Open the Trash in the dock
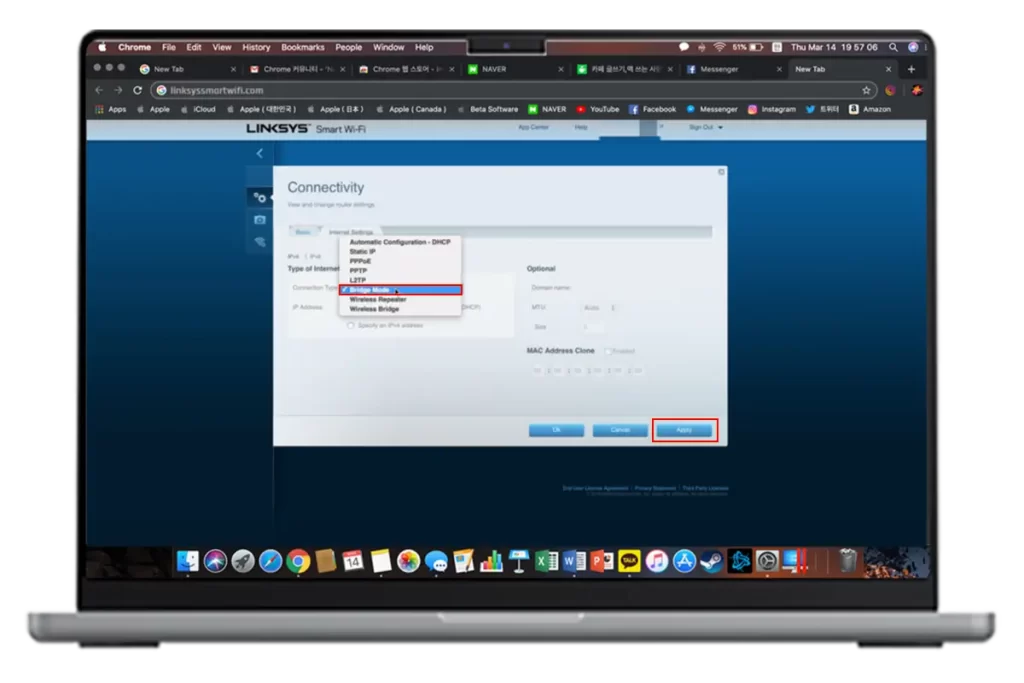This screenshot has height=683, width=1024. click(848, 562)
